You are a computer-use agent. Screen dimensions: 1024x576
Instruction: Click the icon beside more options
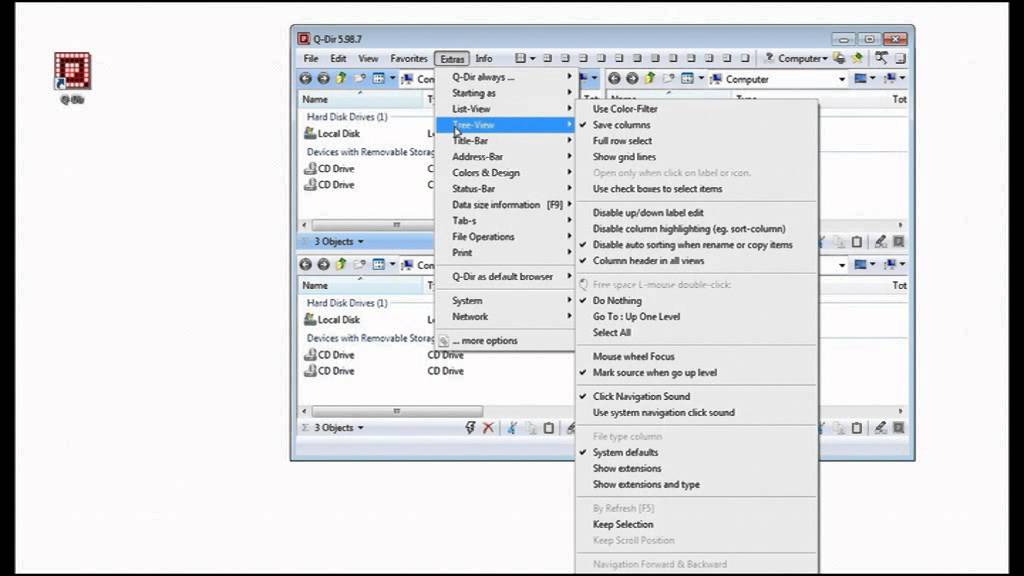(x=444, y=341)
